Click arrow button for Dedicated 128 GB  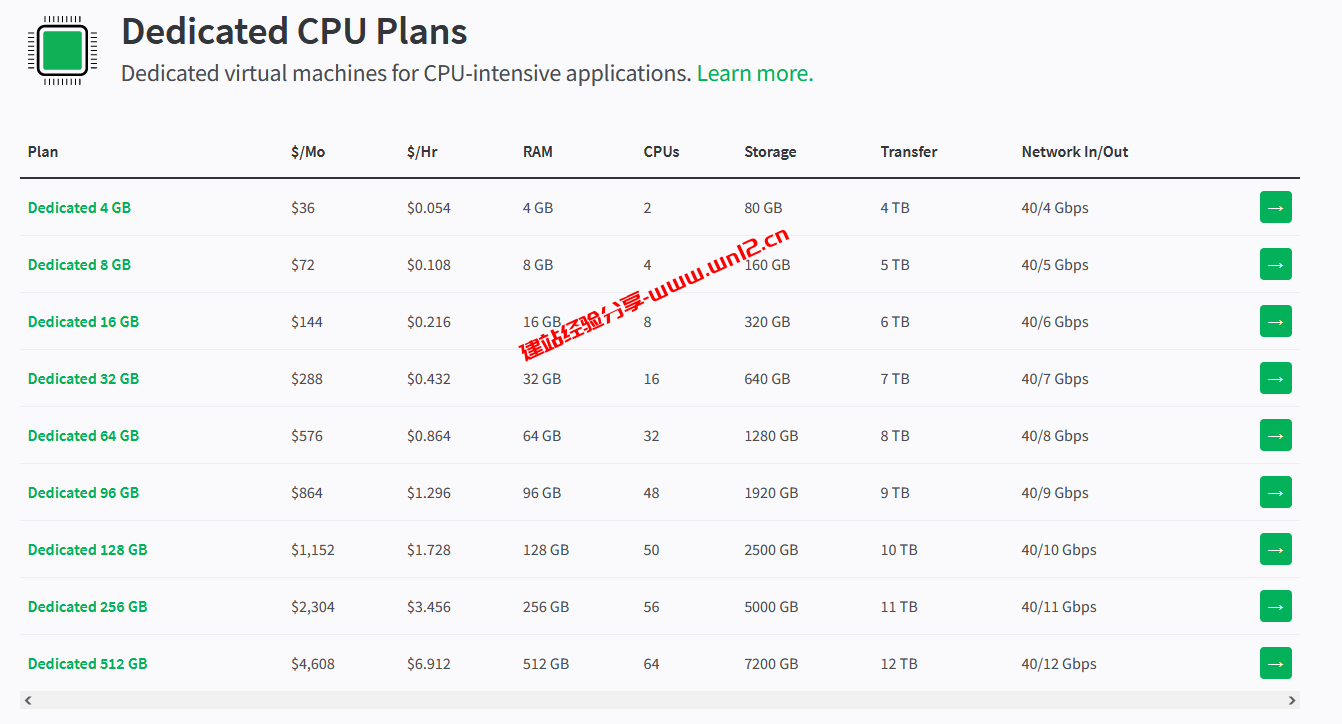click(x=1275, y=549)
